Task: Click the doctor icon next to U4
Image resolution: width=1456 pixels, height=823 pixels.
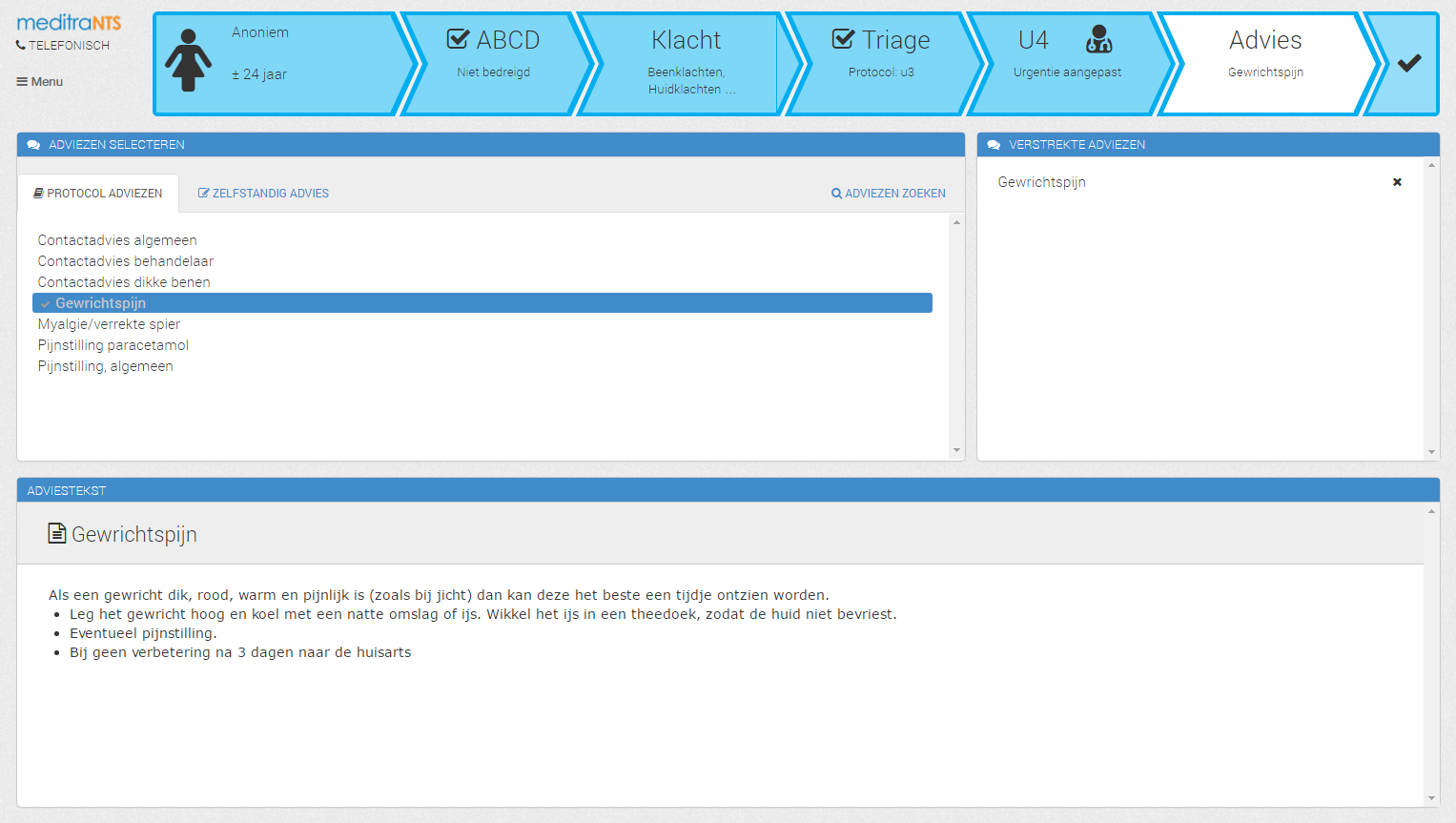Action: [x=1098, y=39]
